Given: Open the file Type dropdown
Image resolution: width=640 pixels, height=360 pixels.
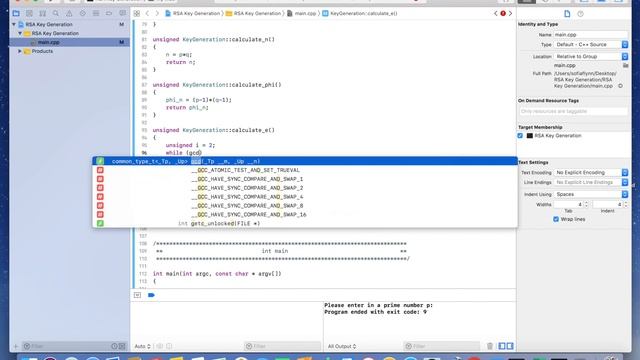Looking at the screenshot, I should [591, 44].
